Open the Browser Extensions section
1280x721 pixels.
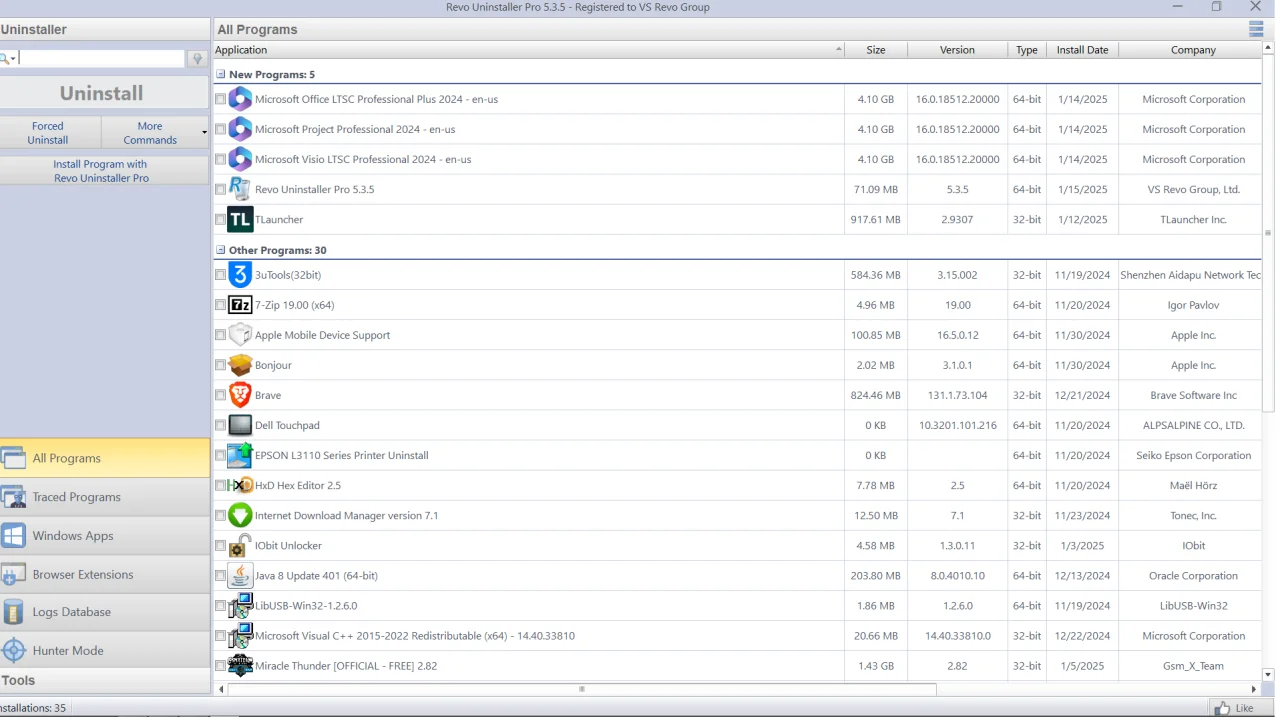click(104, 574)
